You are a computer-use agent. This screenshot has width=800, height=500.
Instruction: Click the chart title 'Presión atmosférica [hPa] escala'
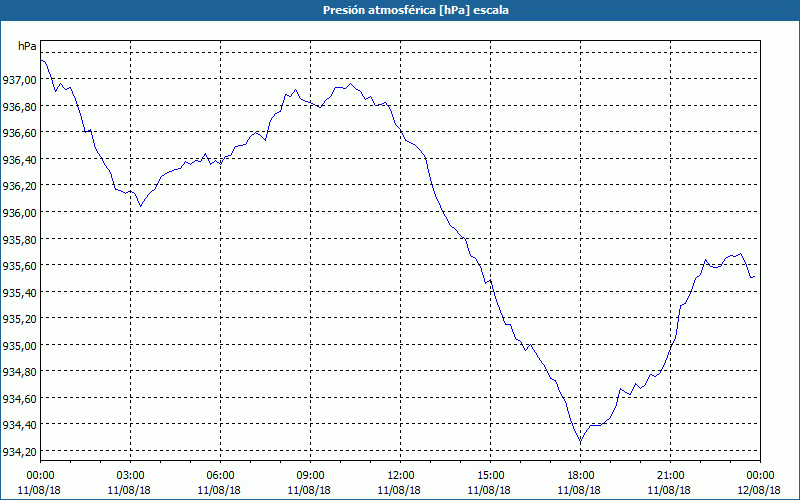[x=415, y=10]
